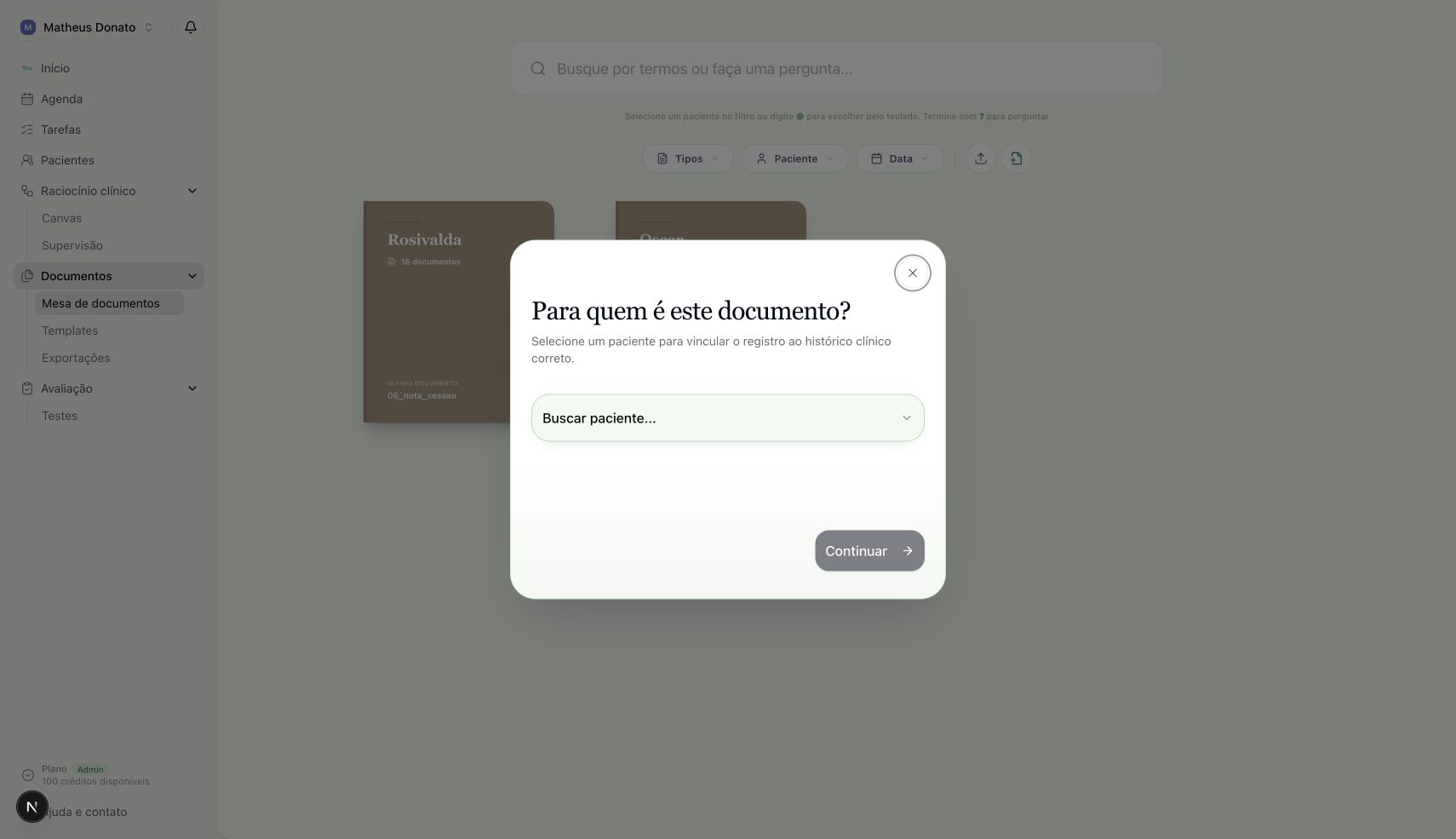1456x839 pixels.
Task: Click the Tarefas checklist icon
Action: [27, 129]
